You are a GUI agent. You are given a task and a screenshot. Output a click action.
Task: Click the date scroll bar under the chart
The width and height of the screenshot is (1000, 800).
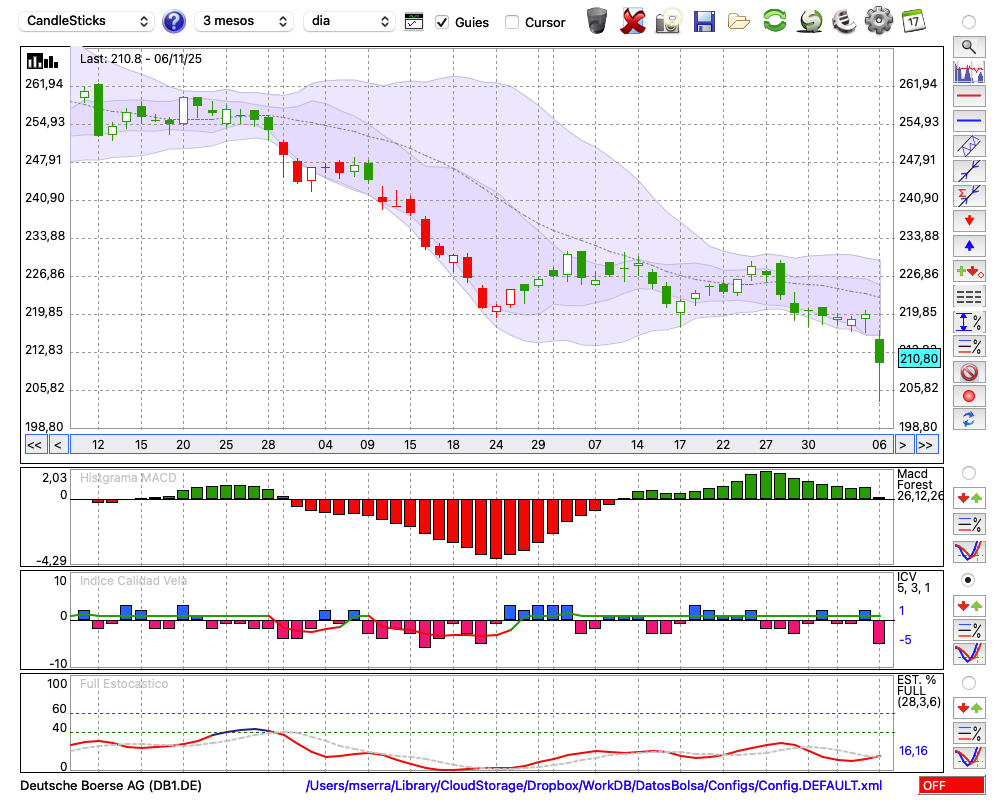[480, 444]
